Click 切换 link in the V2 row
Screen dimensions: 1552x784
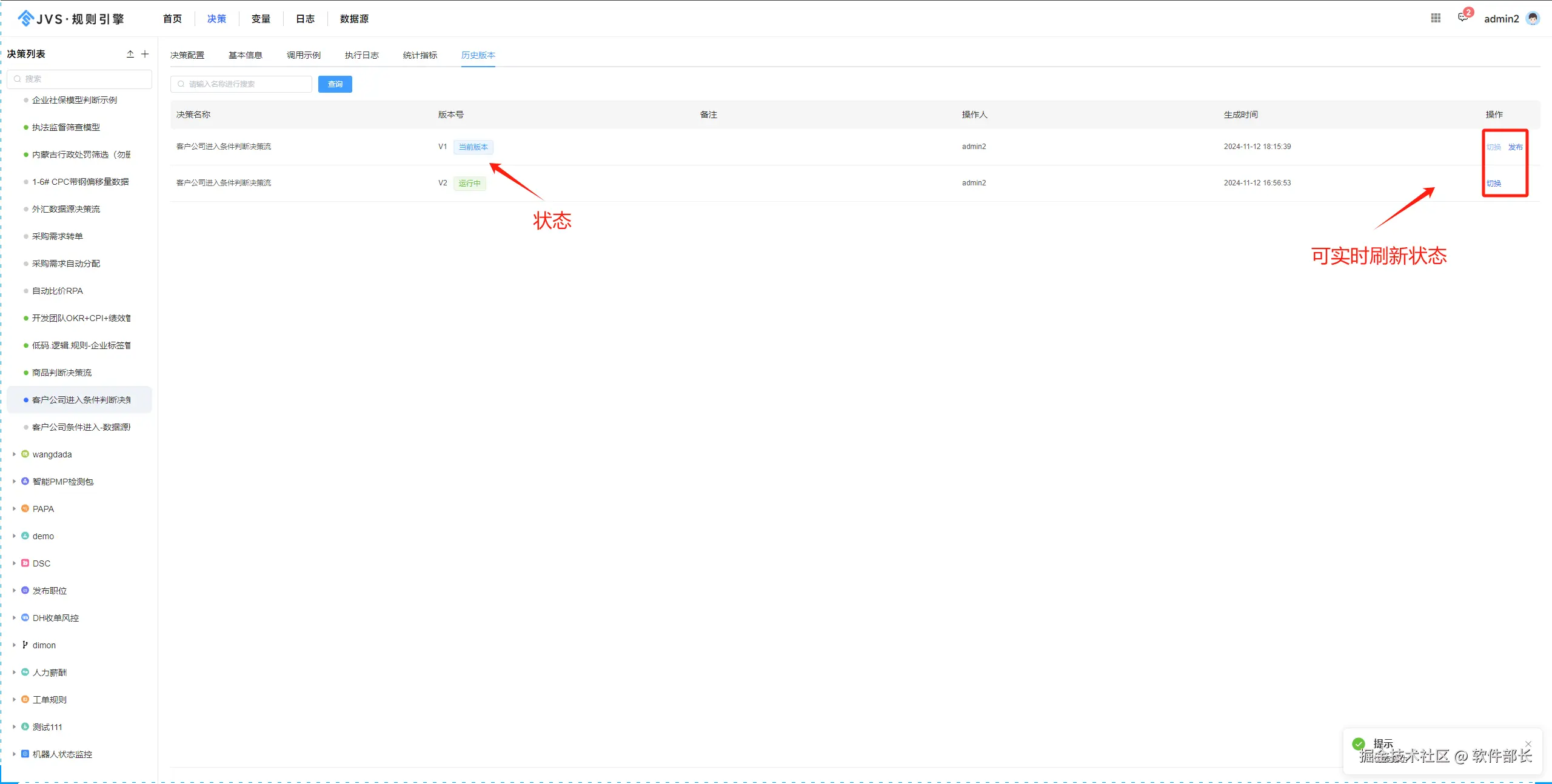[1494, 184]
